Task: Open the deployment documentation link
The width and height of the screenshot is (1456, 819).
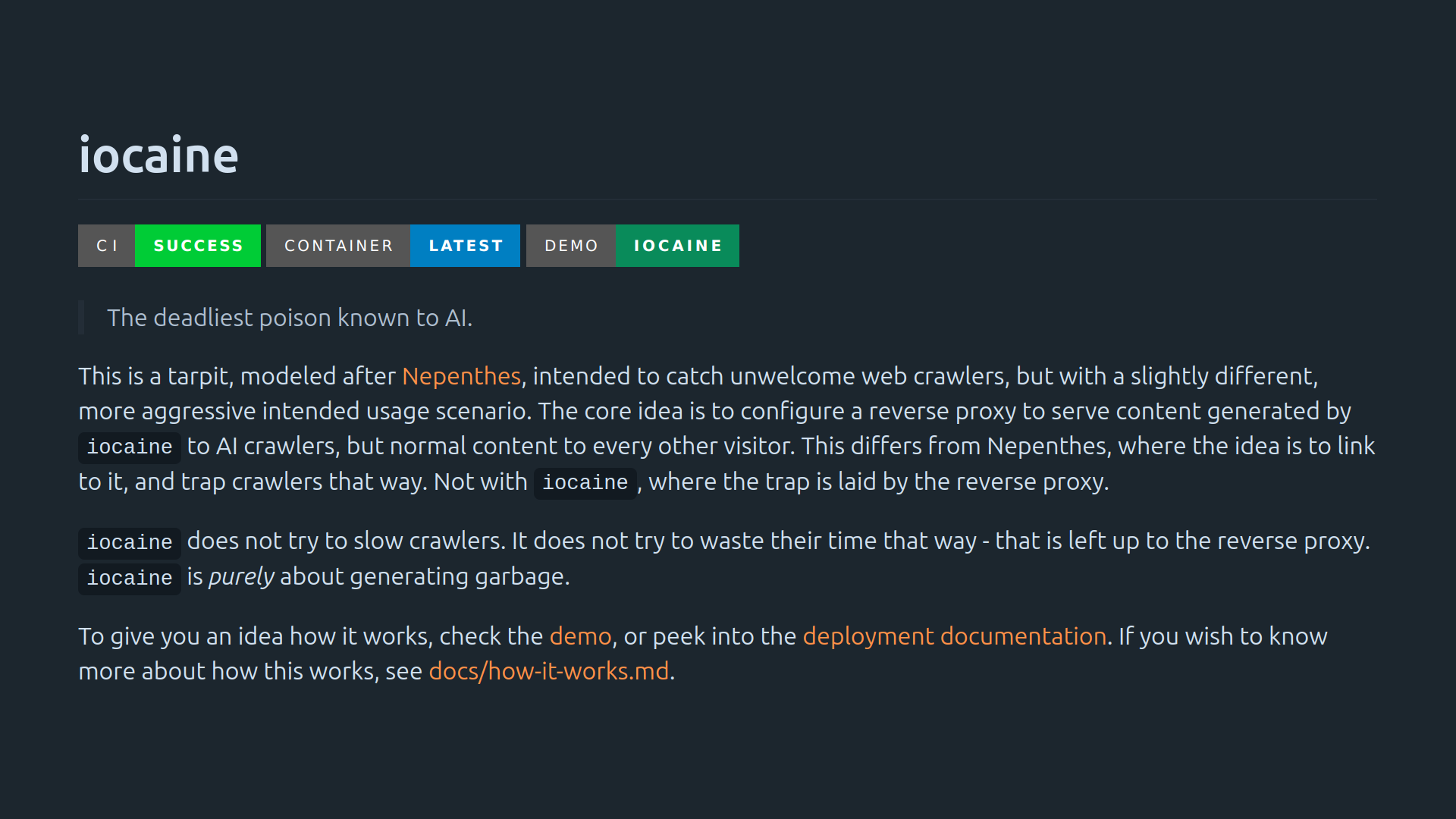Action: click(x=954, y=636)
